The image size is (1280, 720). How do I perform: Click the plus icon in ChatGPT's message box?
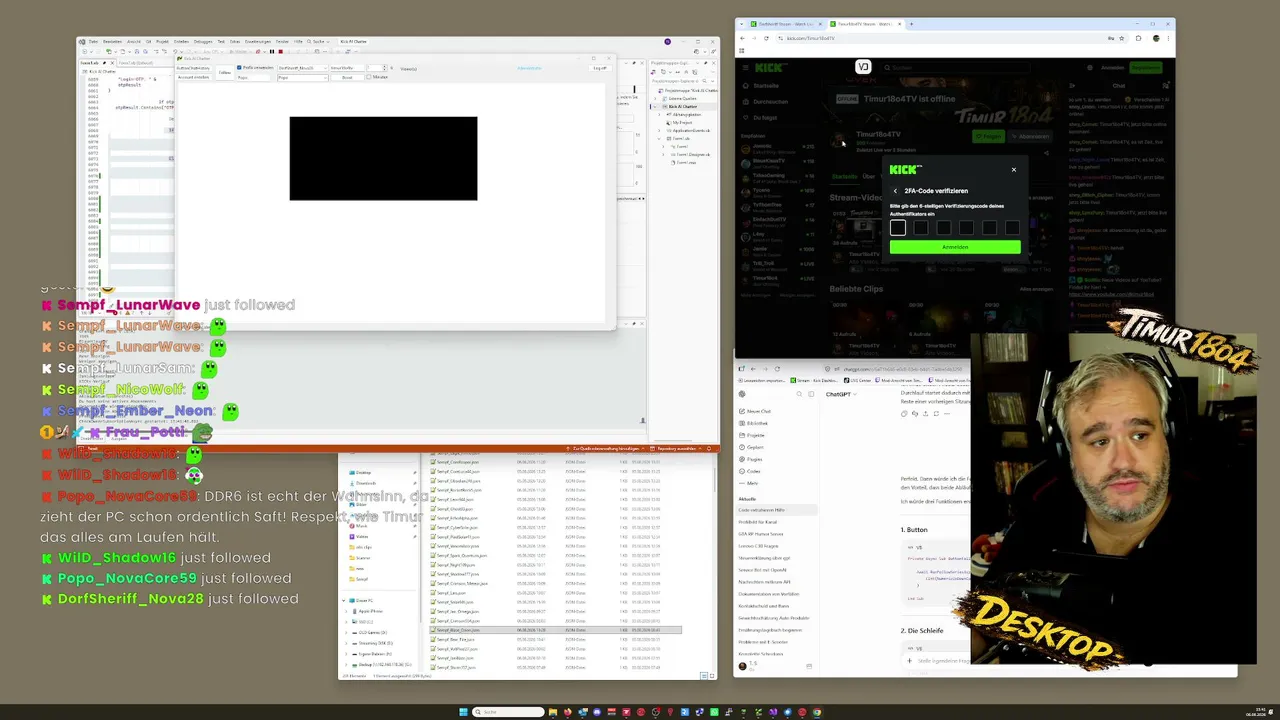click(910, 660)
